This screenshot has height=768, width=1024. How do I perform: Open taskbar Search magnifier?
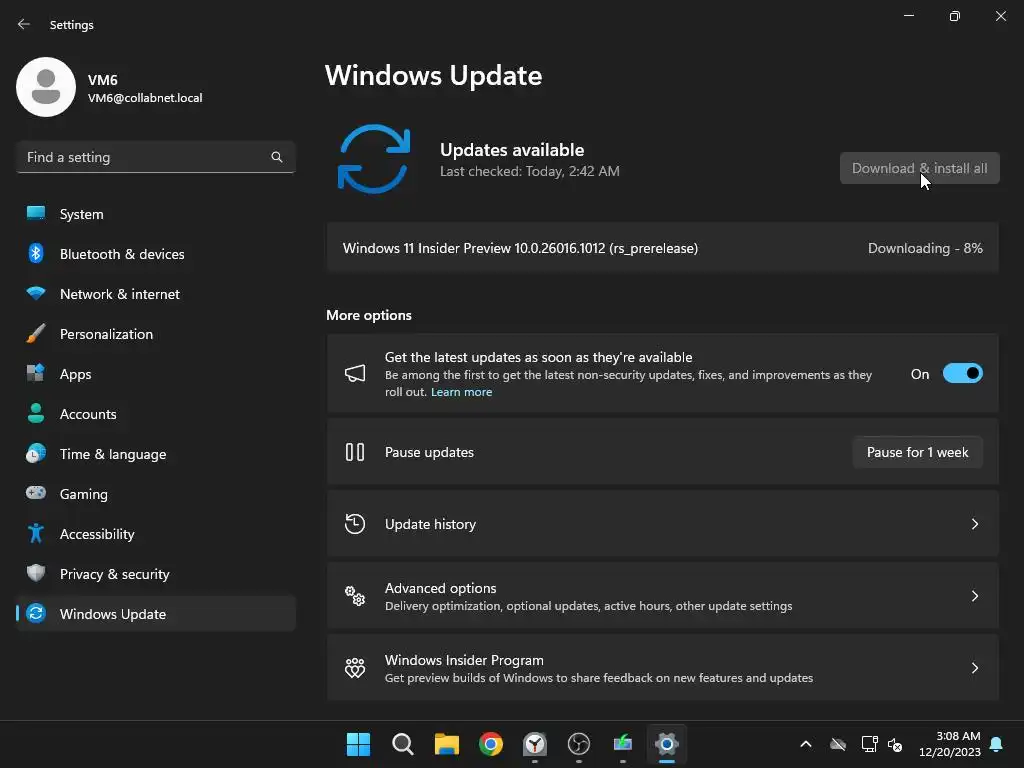(402, 744)
